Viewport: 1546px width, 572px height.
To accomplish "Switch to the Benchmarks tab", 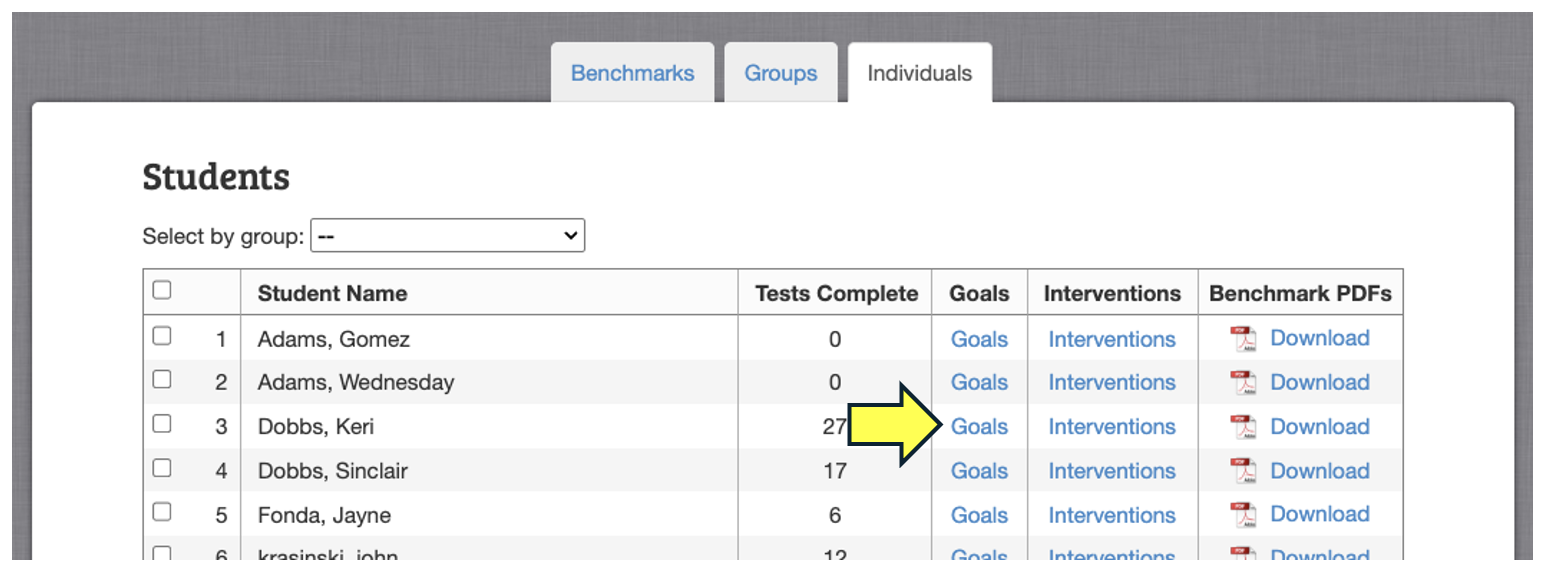I will coord(632,73).
